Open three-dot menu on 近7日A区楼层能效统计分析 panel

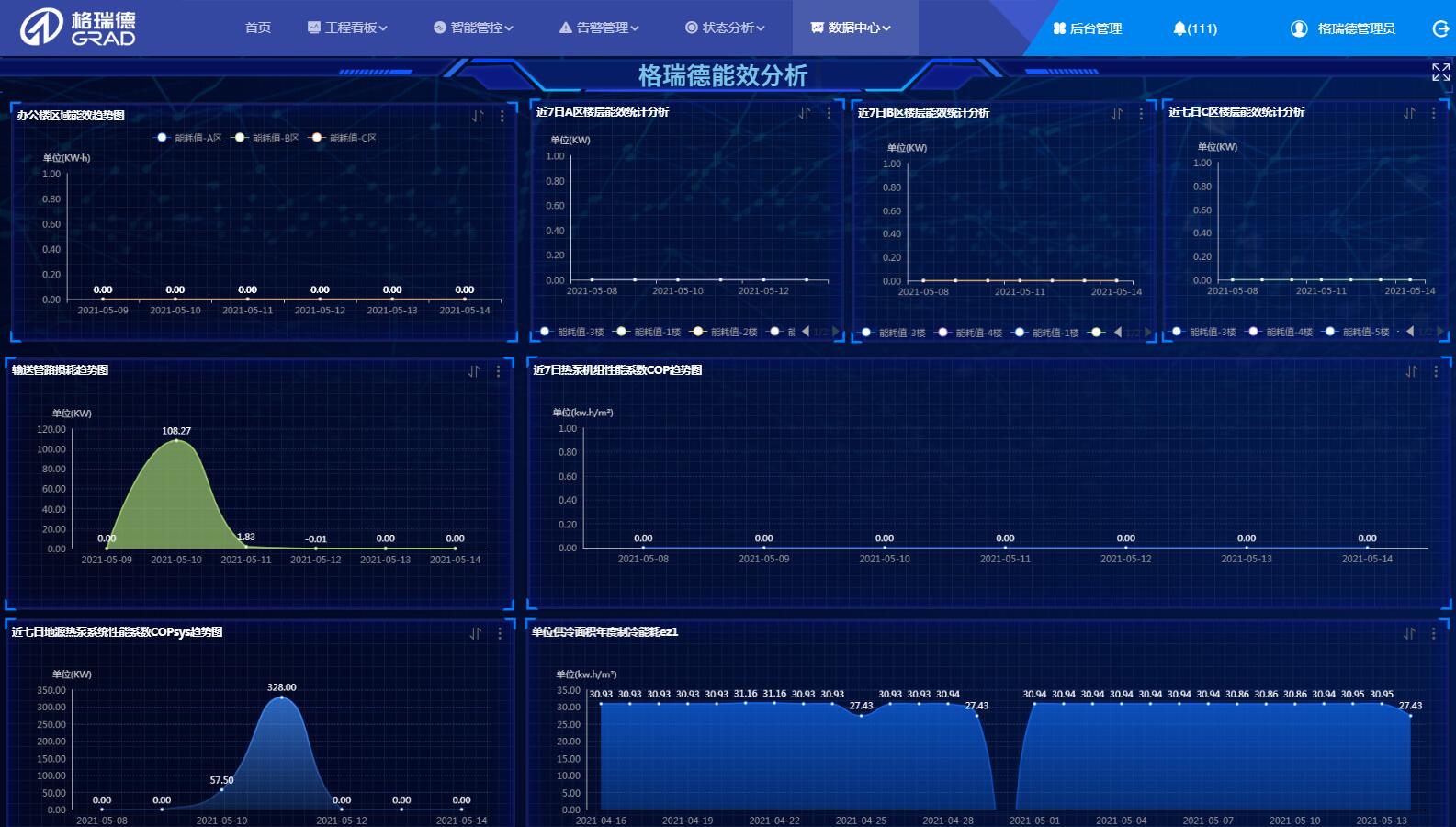click(829, 113)
